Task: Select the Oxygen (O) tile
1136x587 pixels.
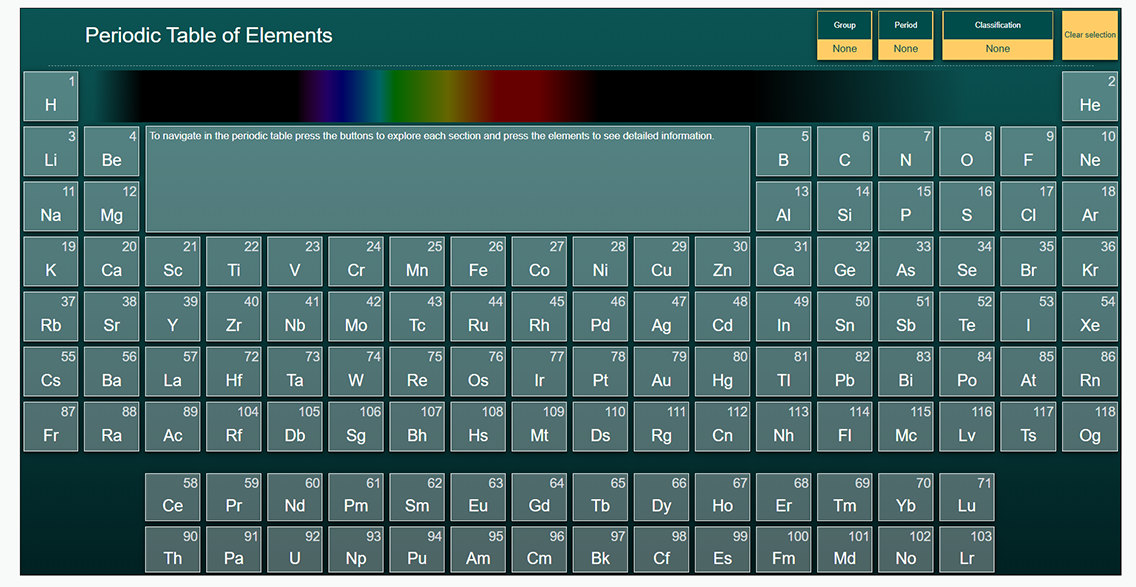Action: (967, 151)
